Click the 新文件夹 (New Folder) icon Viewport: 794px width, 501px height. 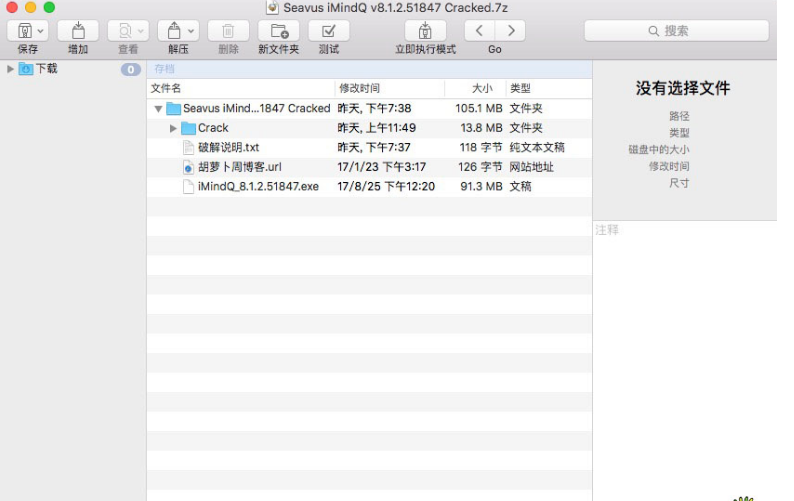[279, 31]
